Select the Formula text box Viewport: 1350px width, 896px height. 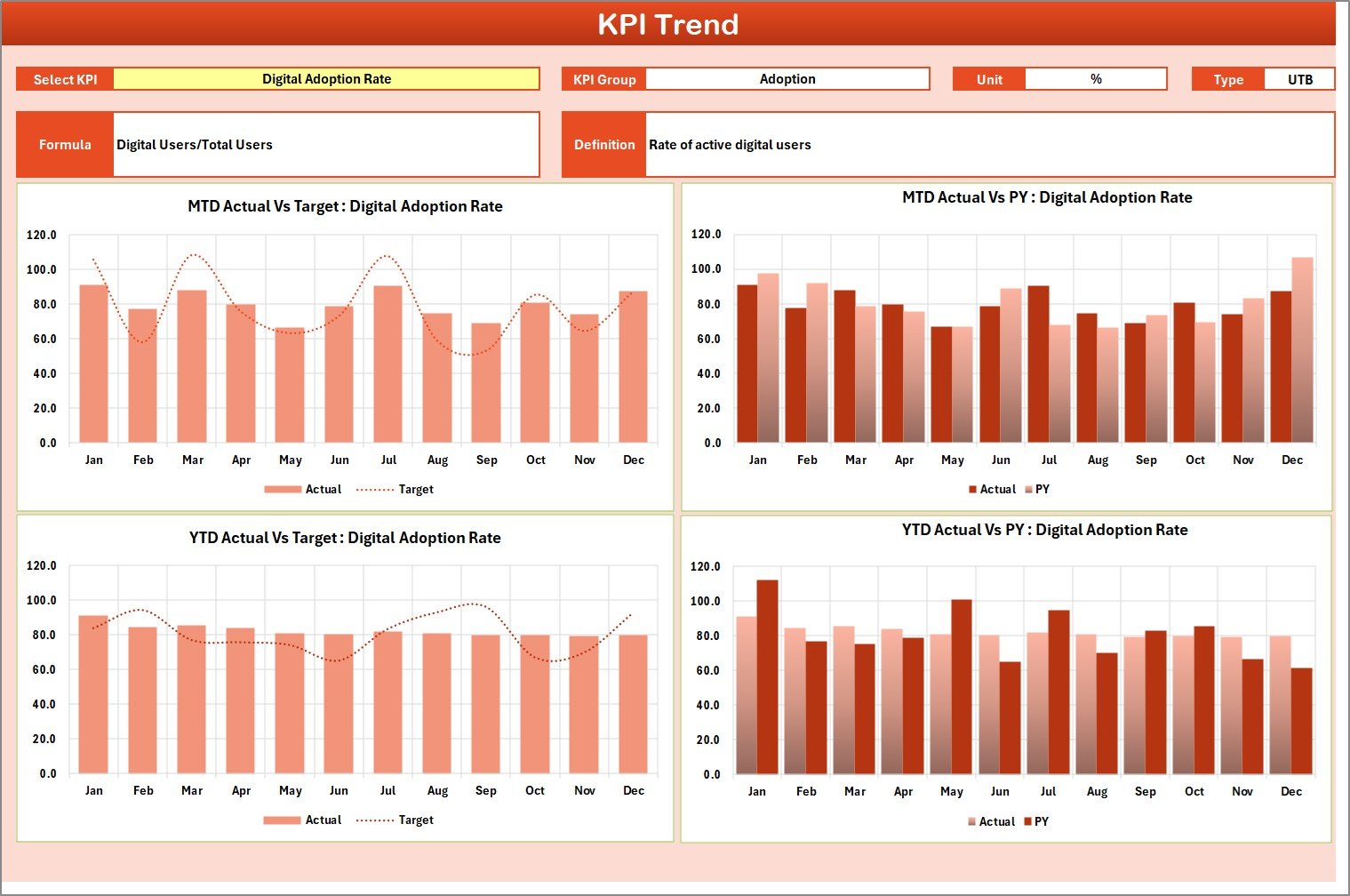[x=326, y=144]
